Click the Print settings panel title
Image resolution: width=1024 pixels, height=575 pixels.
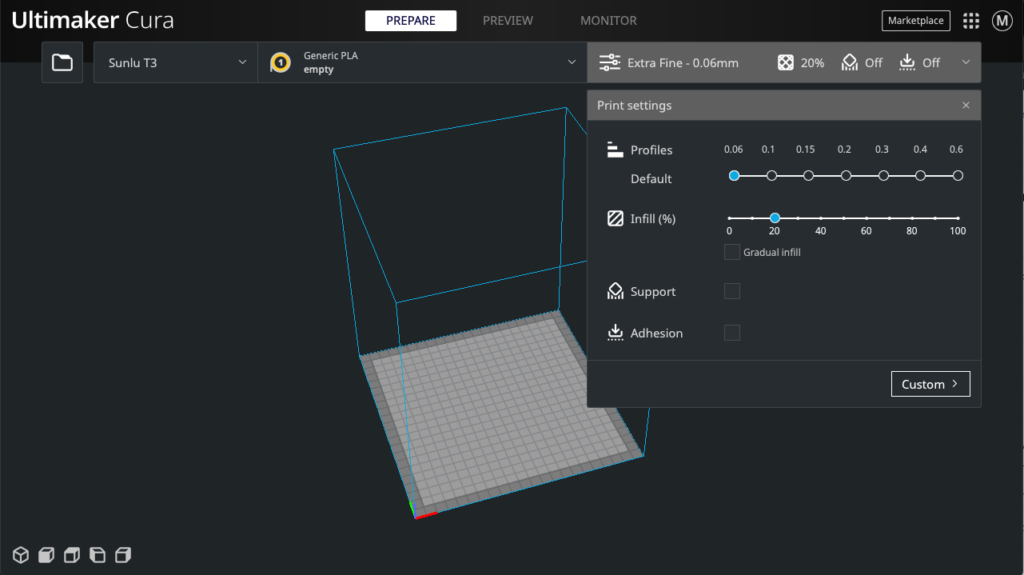pyautogui.click(x=634, y=105)
